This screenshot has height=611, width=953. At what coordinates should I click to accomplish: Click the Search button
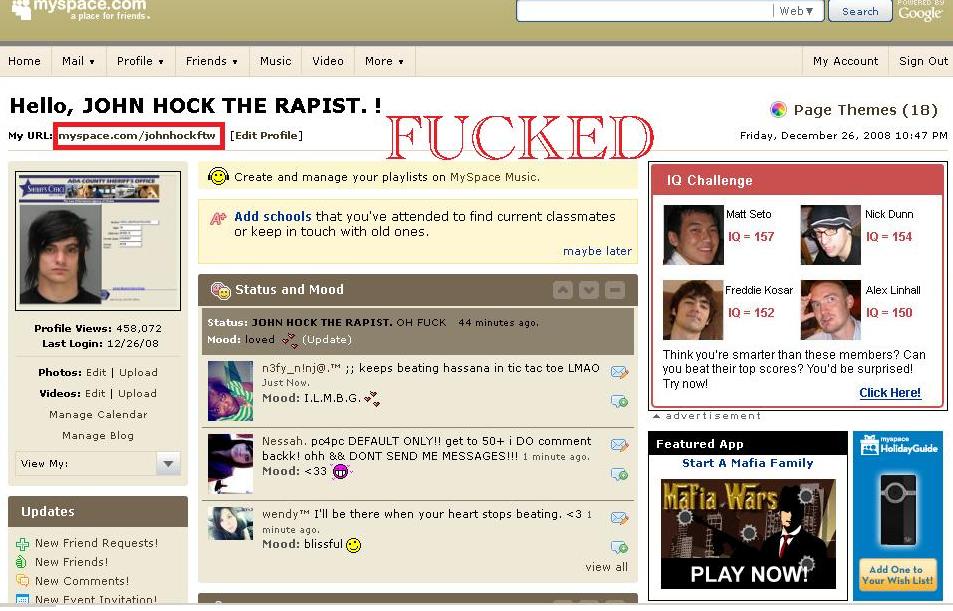(x=860, y=11)
